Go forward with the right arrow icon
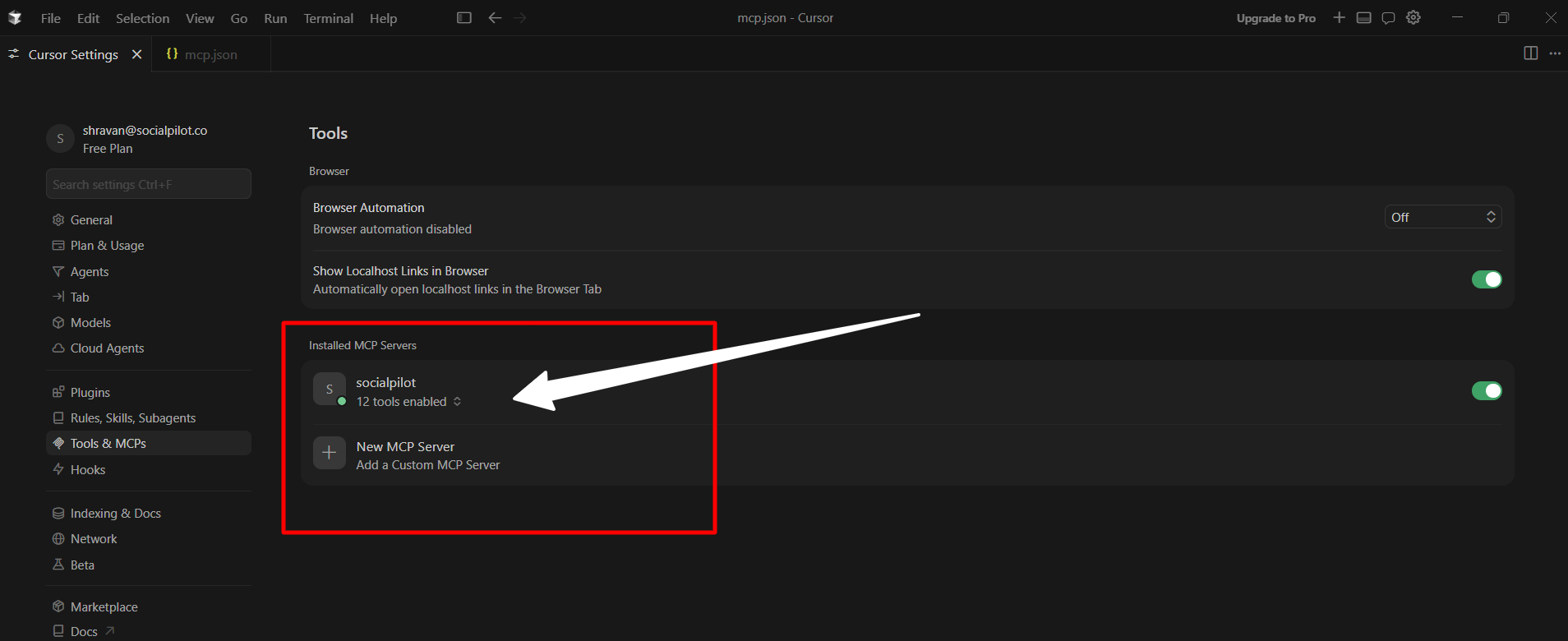Image resolution: width=1568 pixels, height=641 pixels. click(x=520, y=17)
